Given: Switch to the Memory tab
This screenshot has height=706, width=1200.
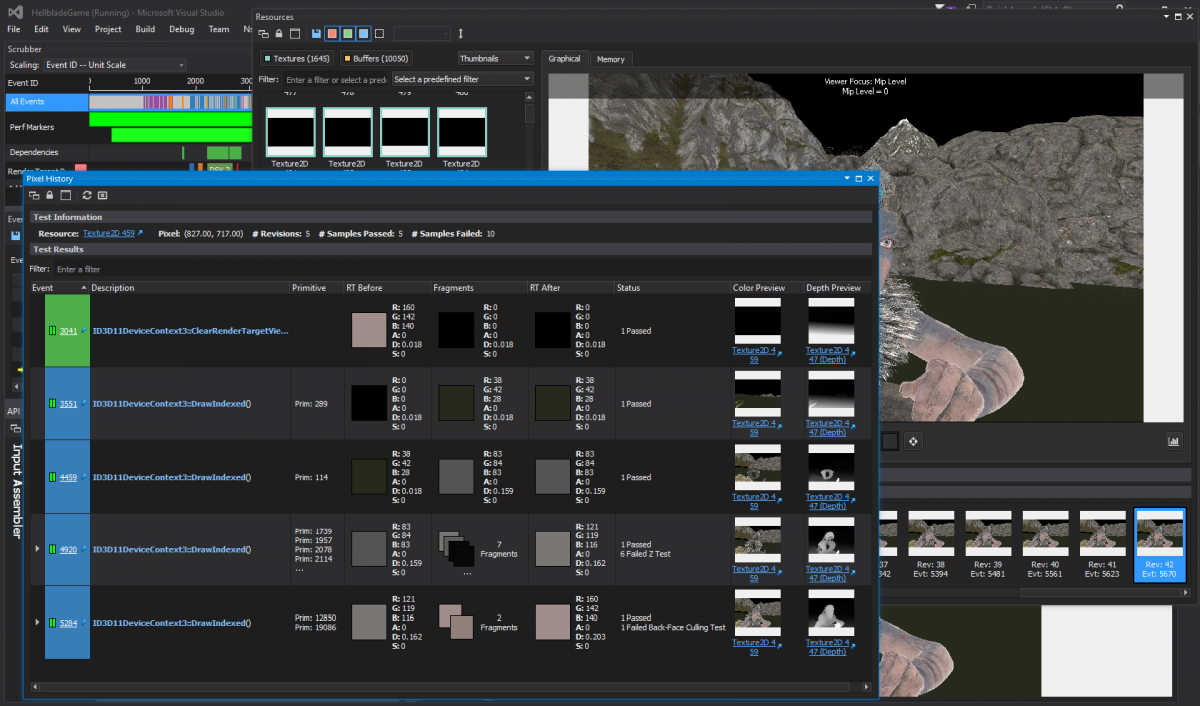Looking at the screenshot, I should pos(610,58).
